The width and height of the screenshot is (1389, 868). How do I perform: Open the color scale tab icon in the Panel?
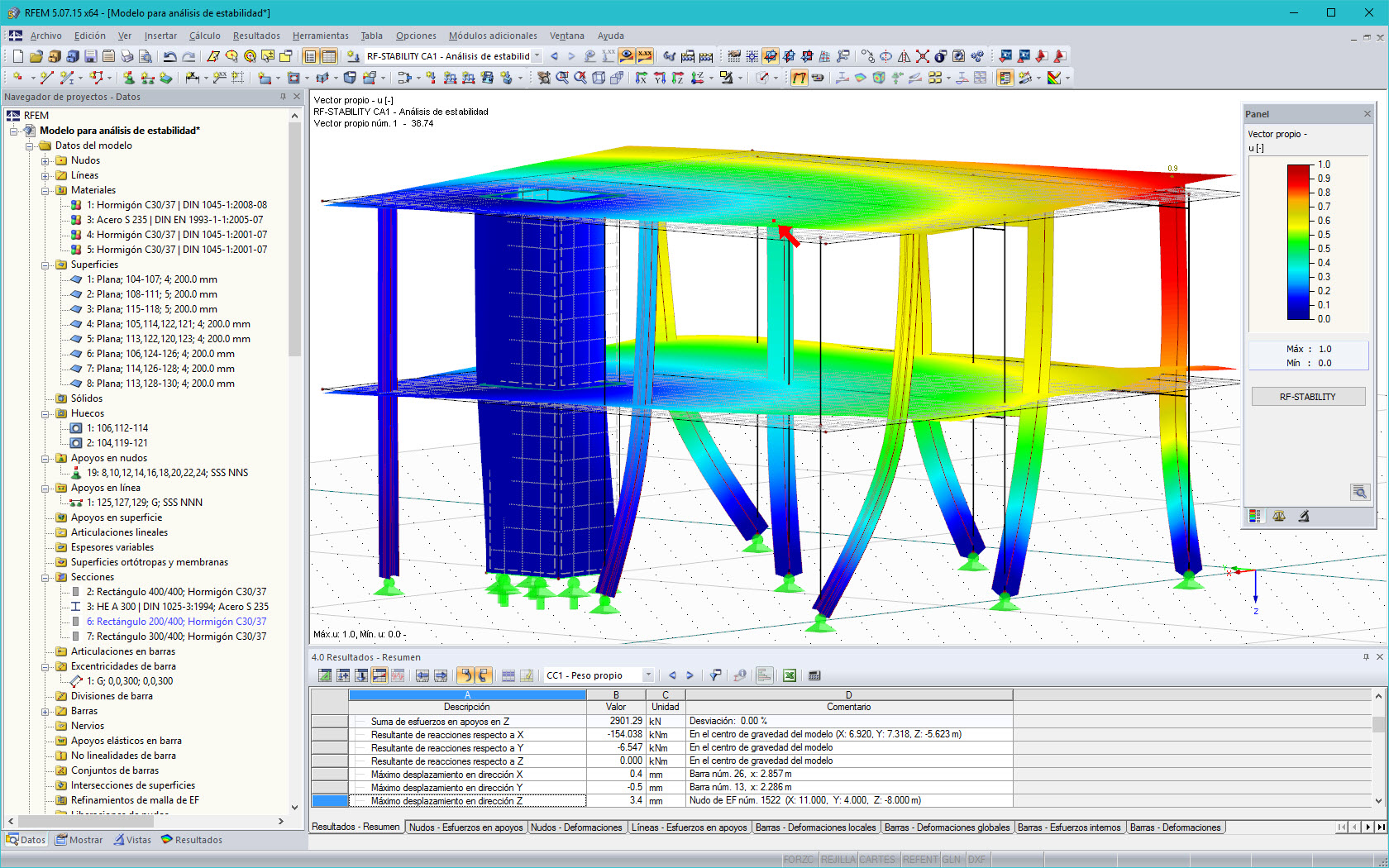click(x=1255, y=516)
